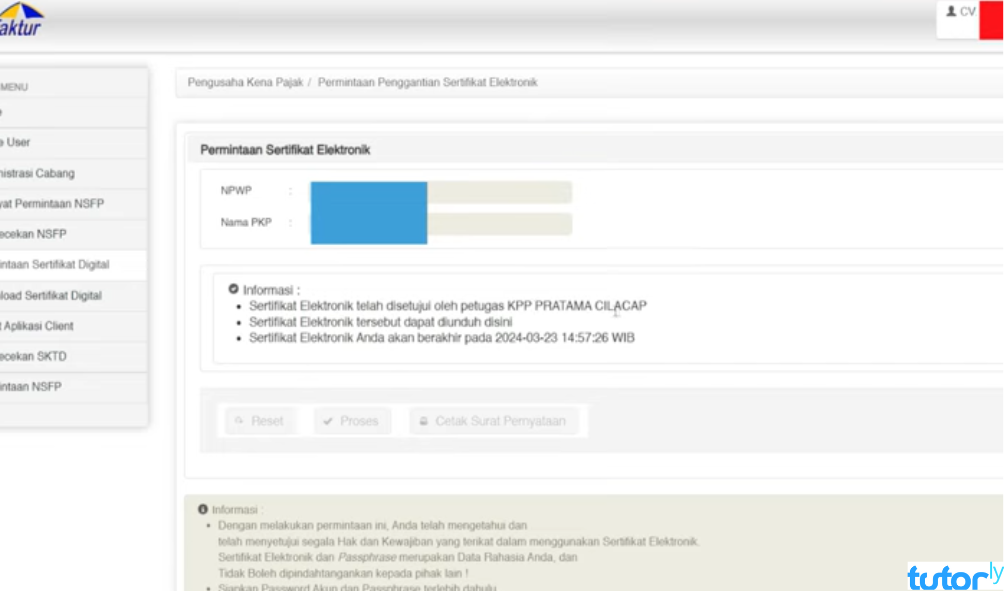
Task: Choose Pengecekan SKTD from the sidebar
Action: coord(34,357)
